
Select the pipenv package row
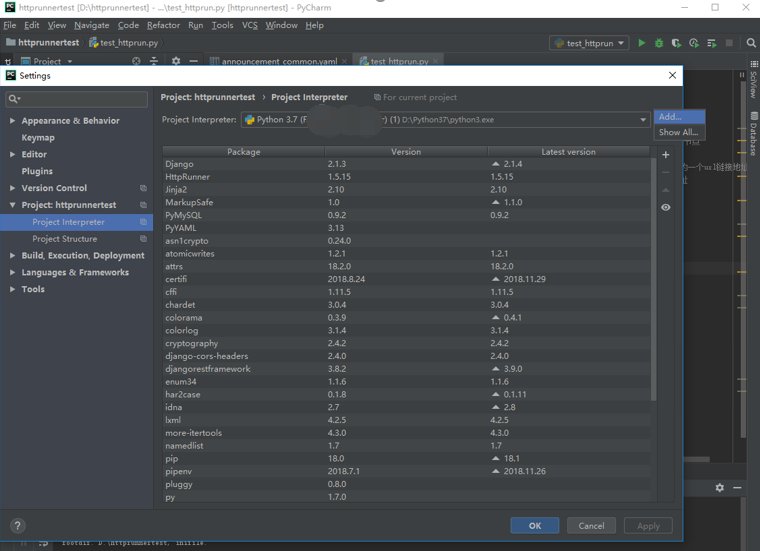tap(406, 471)
